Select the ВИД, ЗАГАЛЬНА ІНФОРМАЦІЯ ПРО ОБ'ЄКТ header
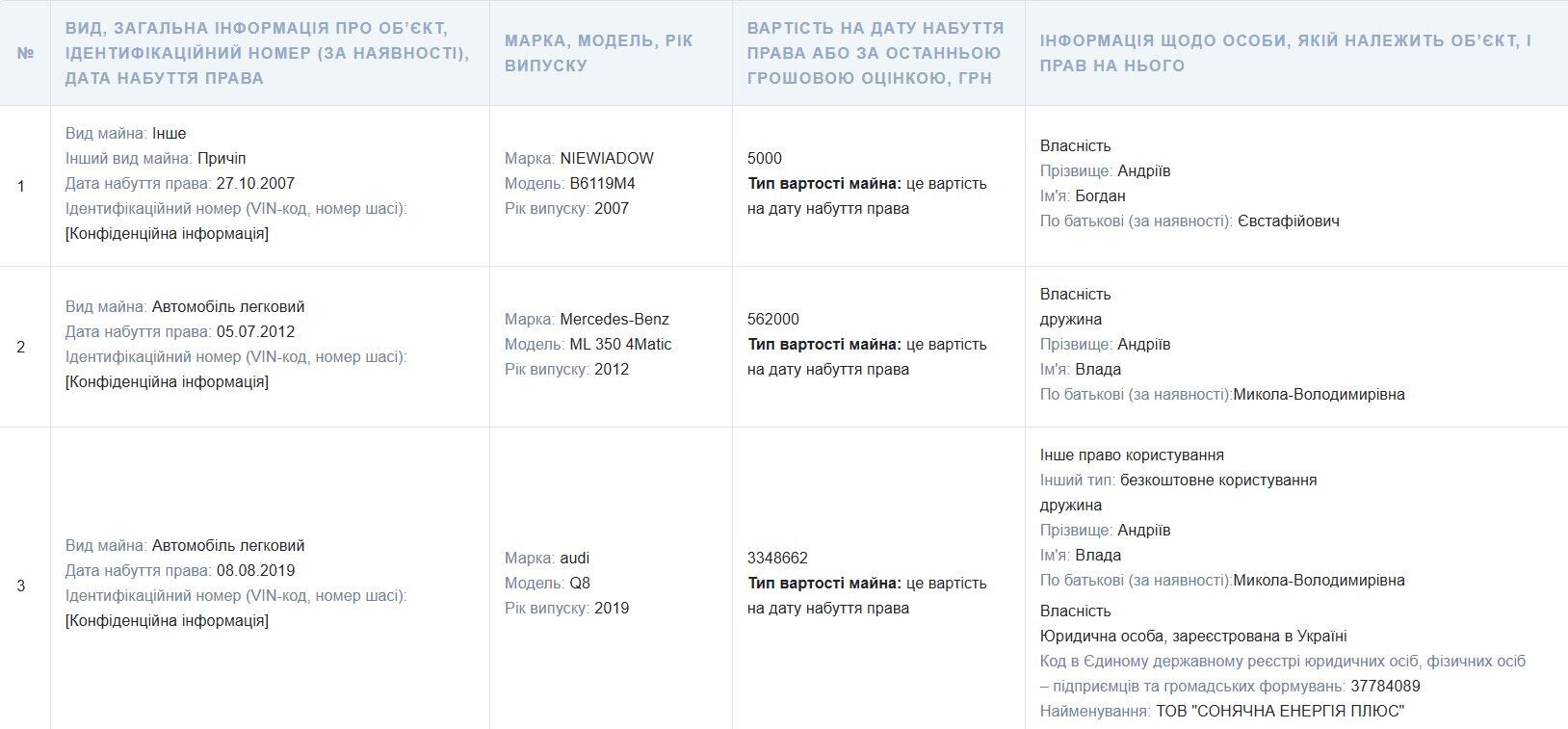This screenshot has width=1568, height=729. pos(268,53)
